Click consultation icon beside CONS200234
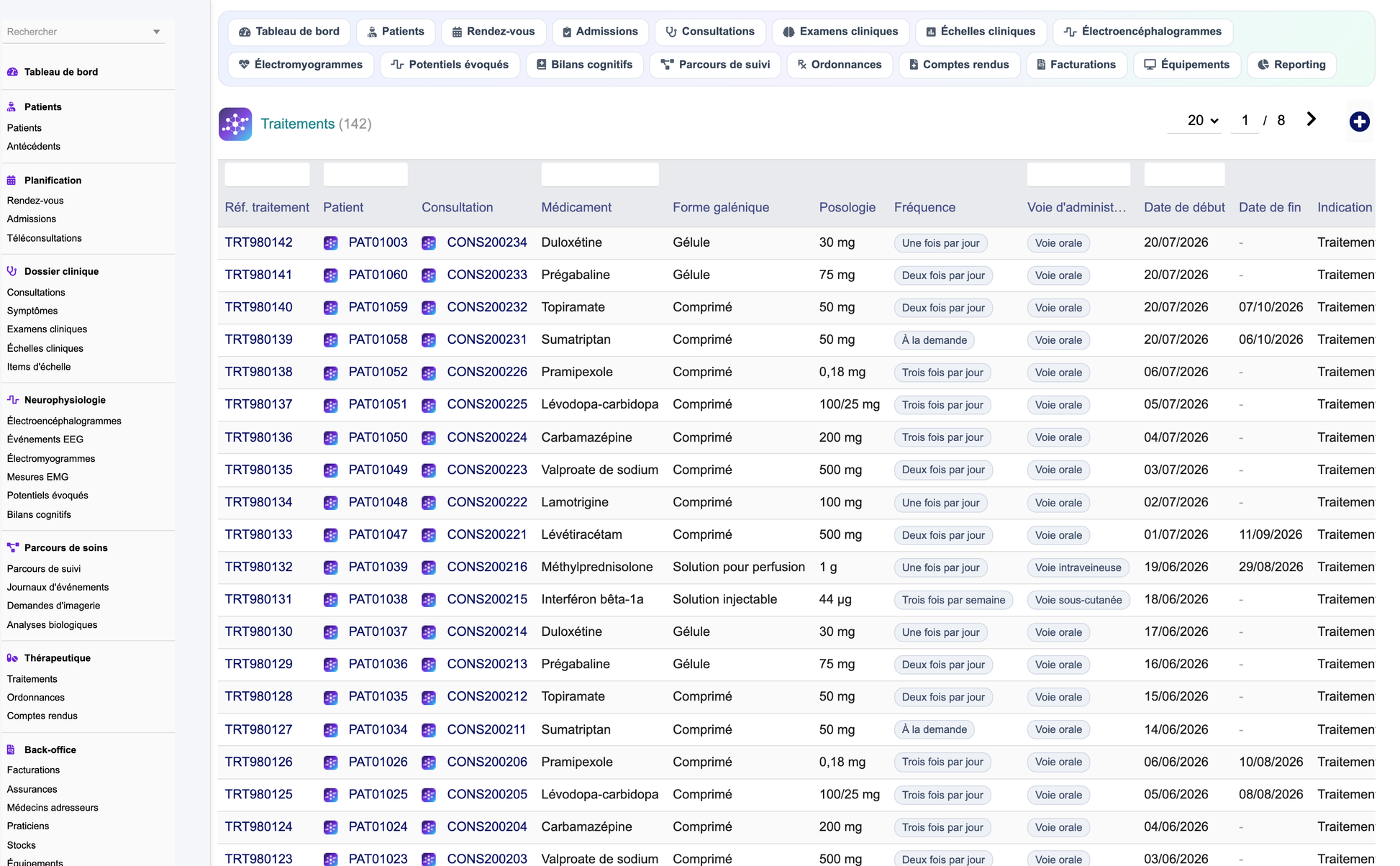This screenshot has height=866, width=1400. (x=429, y=243)
